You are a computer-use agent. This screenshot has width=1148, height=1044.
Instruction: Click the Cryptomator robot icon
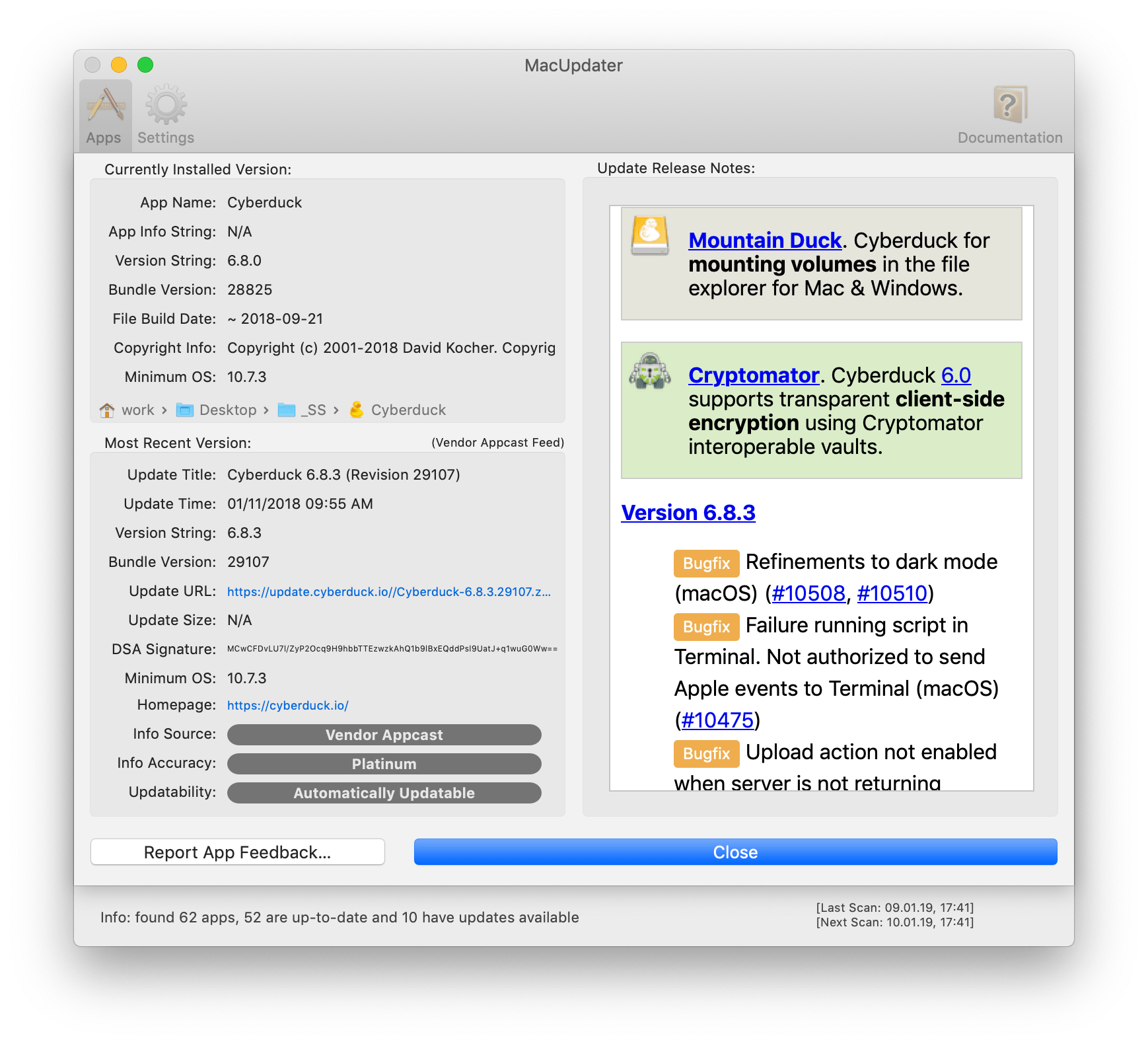click(650, 371)
